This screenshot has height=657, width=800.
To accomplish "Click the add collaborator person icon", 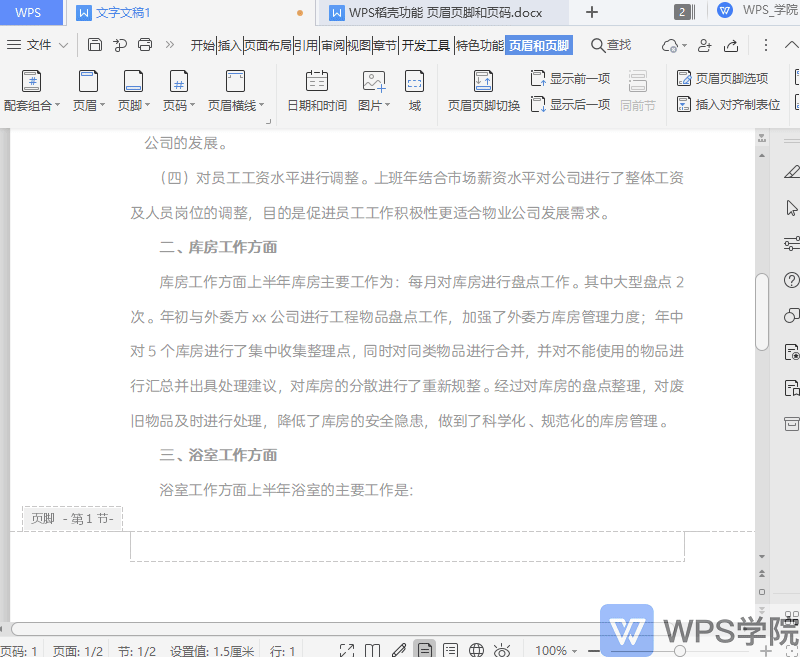I will 705,45.
